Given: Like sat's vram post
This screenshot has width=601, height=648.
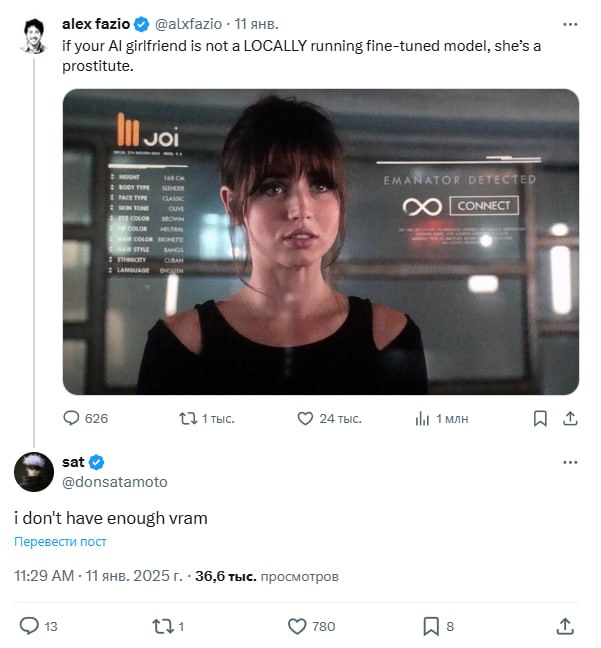Looking at the screenshot, I should pyautogui.click(x=297, y=626).
